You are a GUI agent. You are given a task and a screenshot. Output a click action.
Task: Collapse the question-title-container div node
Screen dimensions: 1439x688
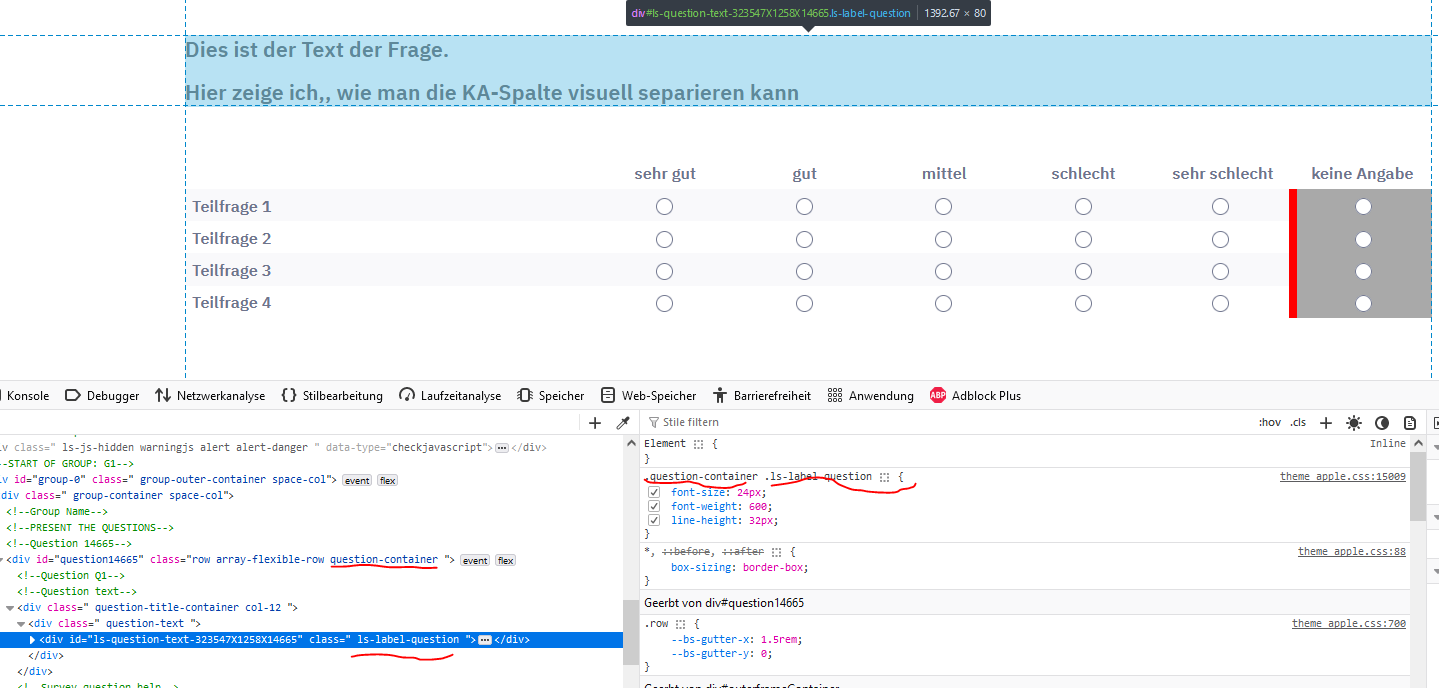10,608
